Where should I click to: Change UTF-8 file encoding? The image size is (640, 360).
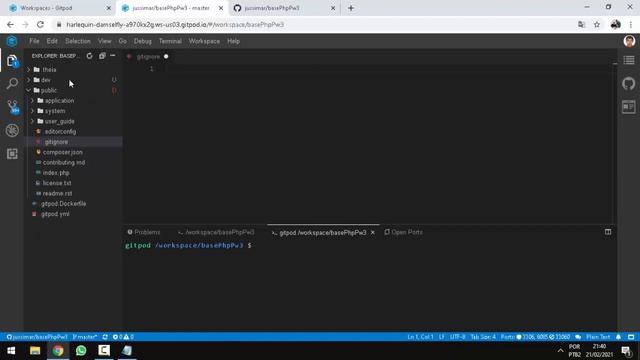pos(458,337)
